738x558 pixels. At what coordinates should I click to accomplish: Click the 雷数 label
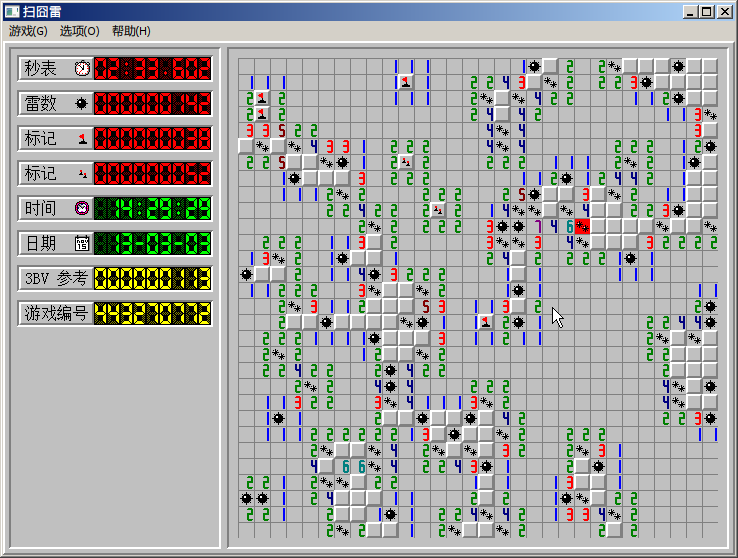(40, 104)
